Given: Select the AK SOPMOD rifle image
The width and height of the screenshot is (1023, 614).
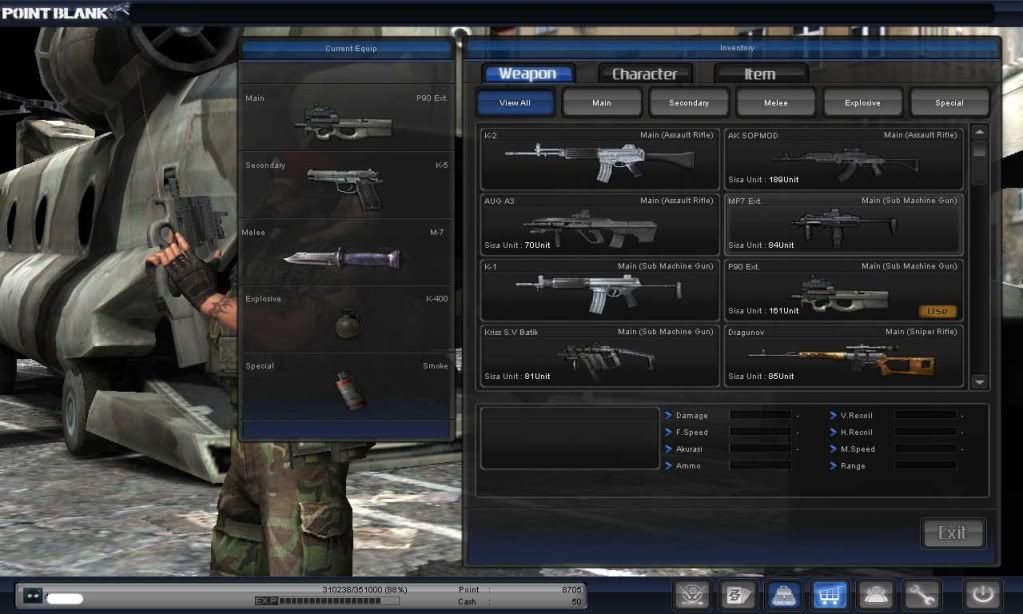Looking at the screenshot, I should (846, 162).
